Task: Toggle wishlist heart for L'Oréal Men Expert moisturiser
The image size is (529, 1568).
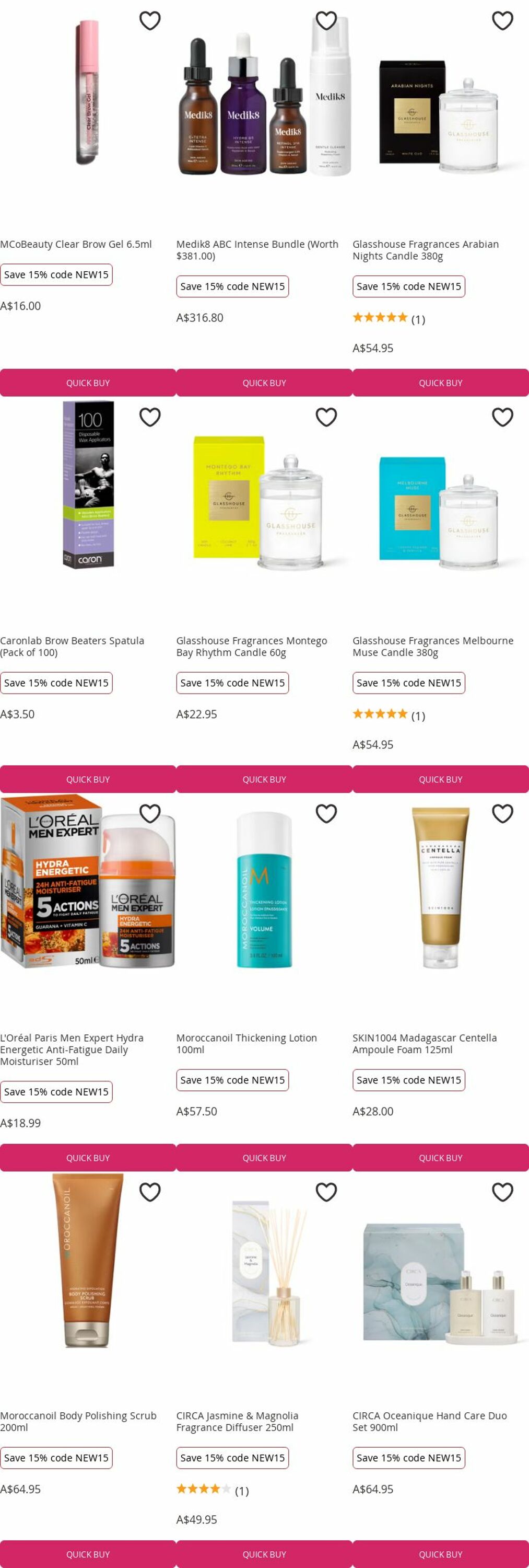Action: click(149, 813)
